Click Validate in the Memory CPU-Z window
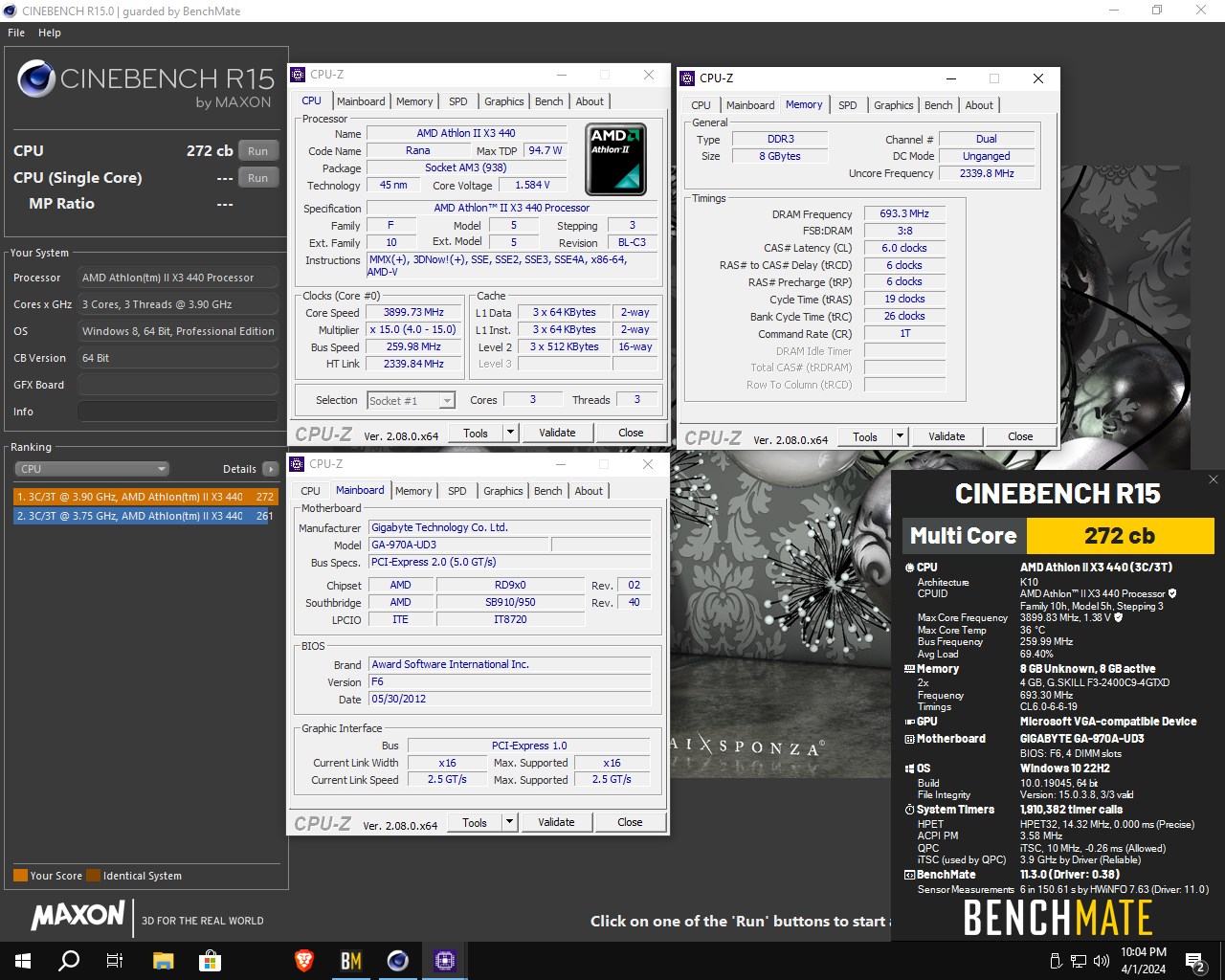The width and height of the screenshot is (1225, 980). tap(947, 437)
